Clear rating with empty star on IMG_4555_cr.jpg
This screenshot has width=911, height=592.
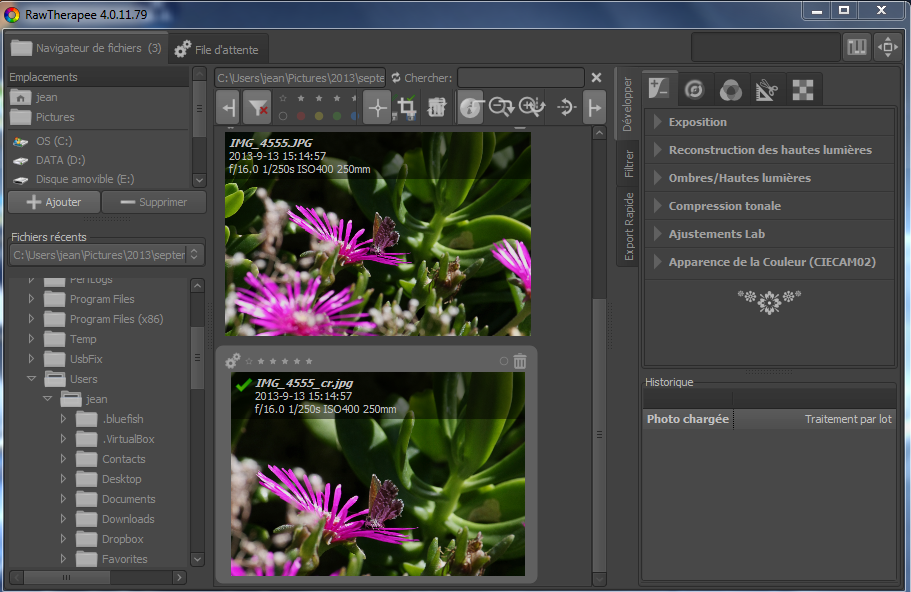click(249, 361)
